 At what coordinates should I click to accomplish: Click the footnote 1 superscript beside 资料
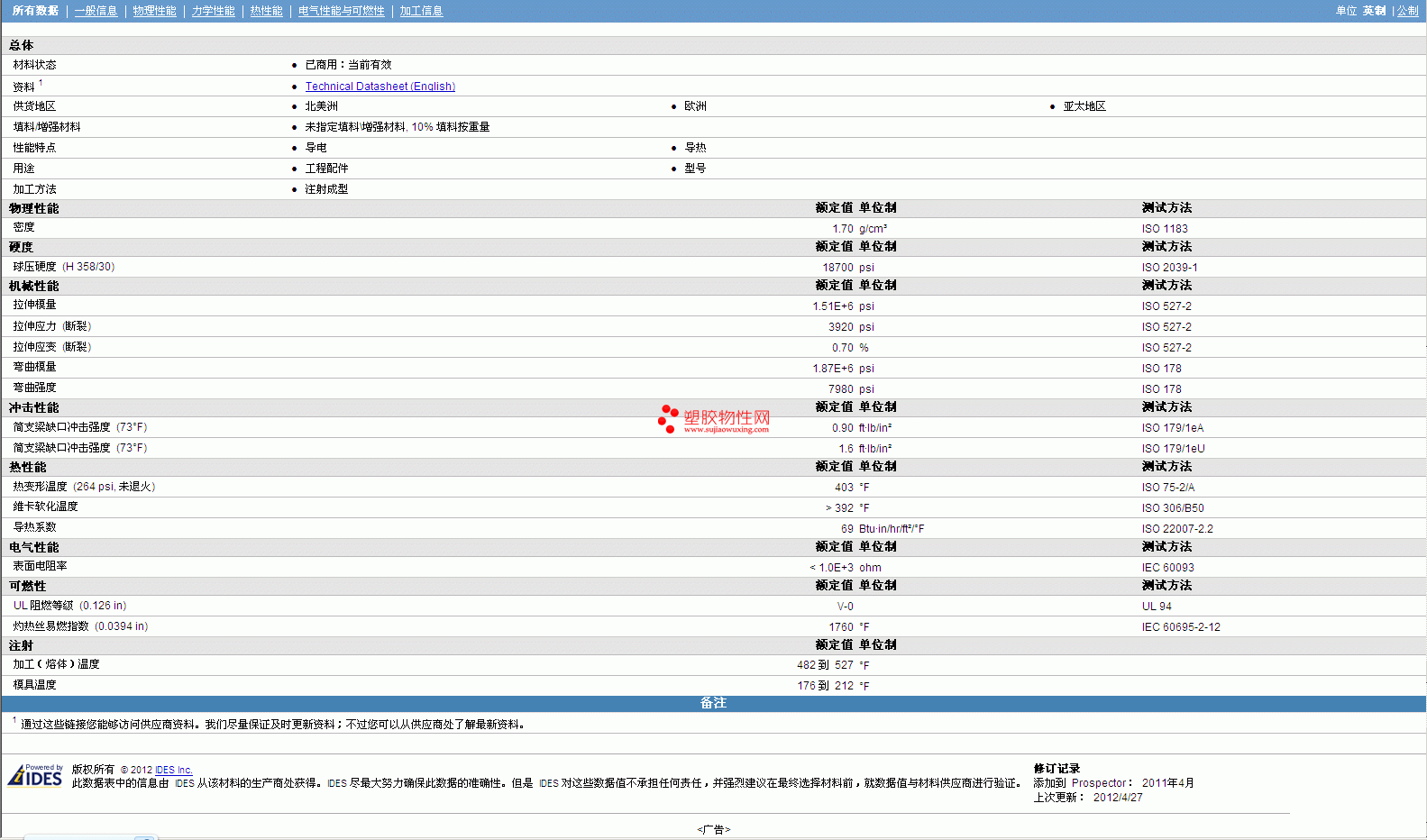[41, 83]
